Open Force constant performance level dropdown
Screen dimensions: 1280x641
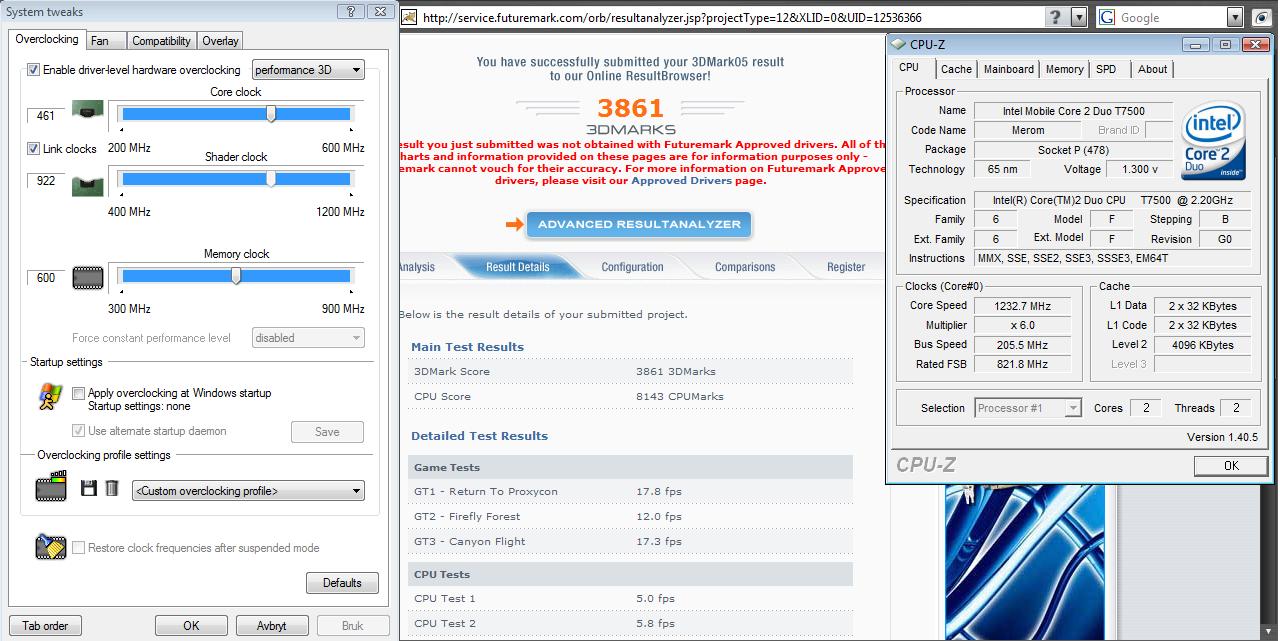308,338
